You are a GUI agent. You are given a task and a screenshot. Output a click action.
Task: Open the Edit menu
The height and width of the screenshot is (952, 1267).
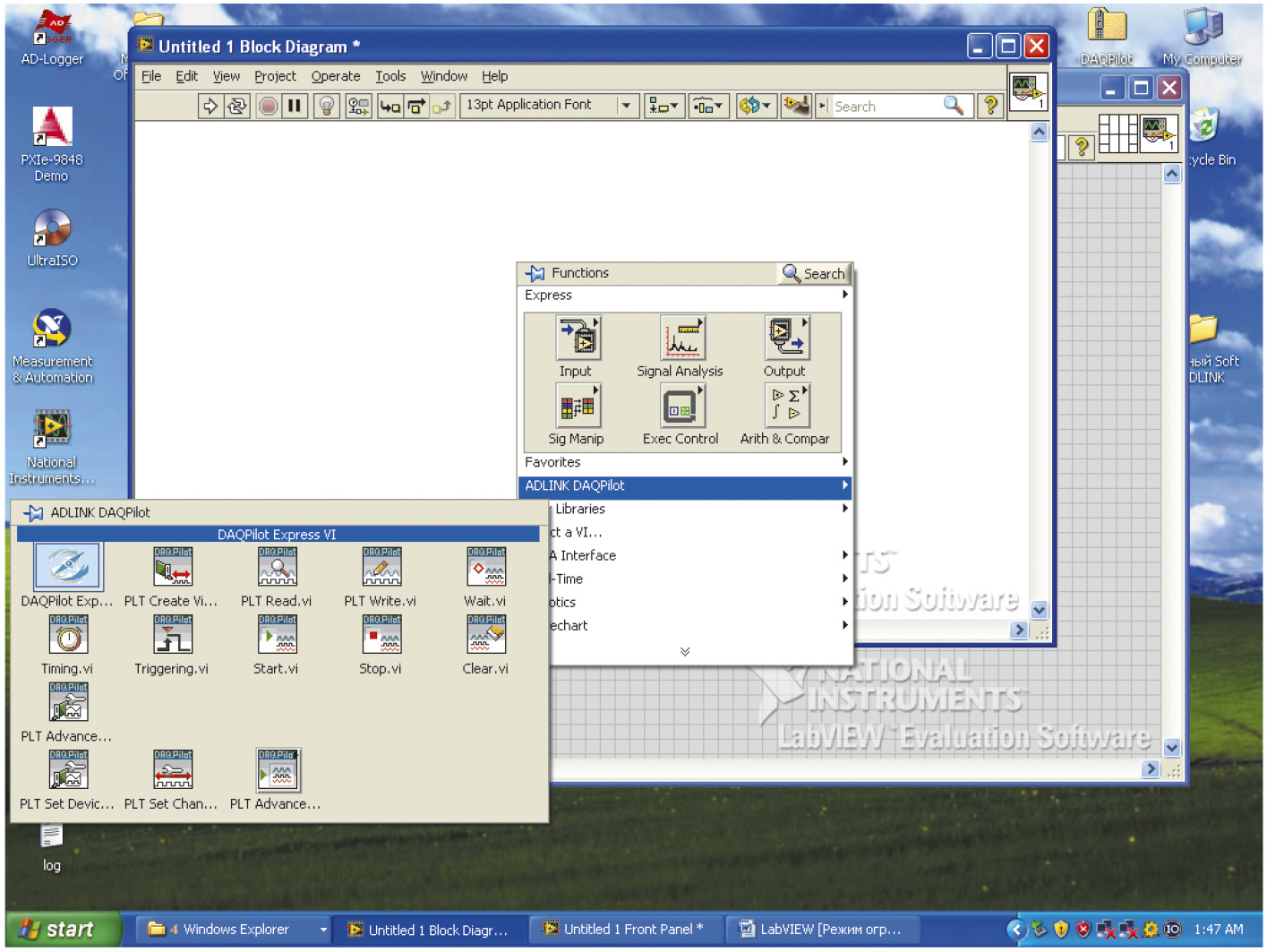[x=186, y=77]
